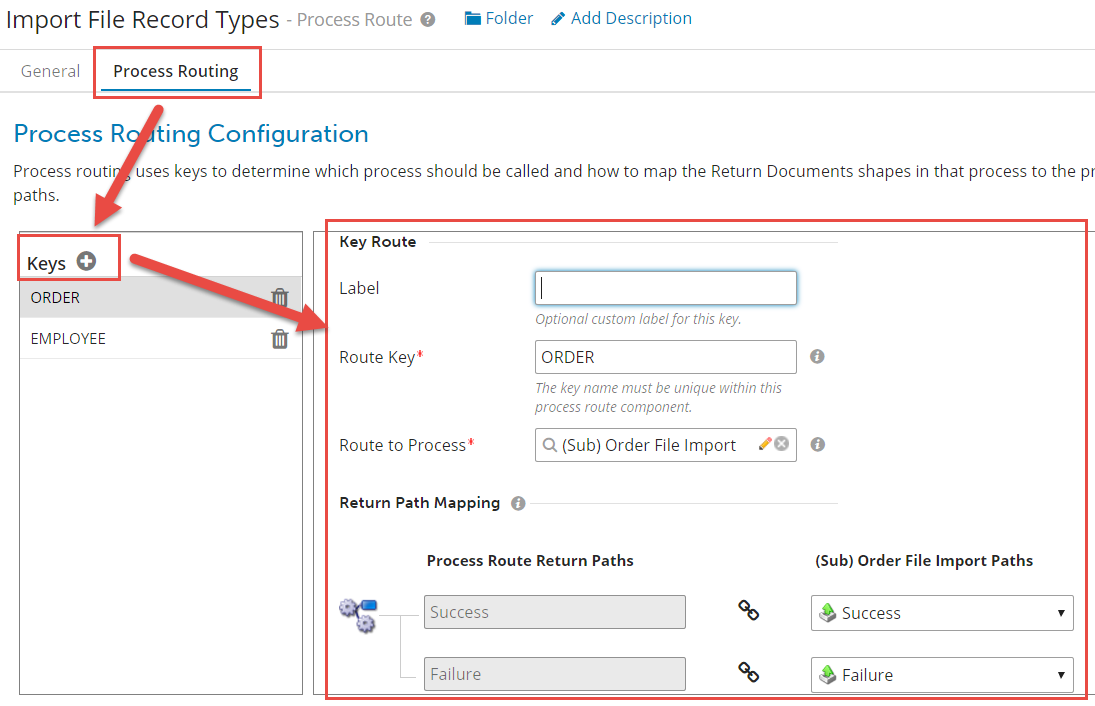View info for Return Path Mapping

(517, 503)
